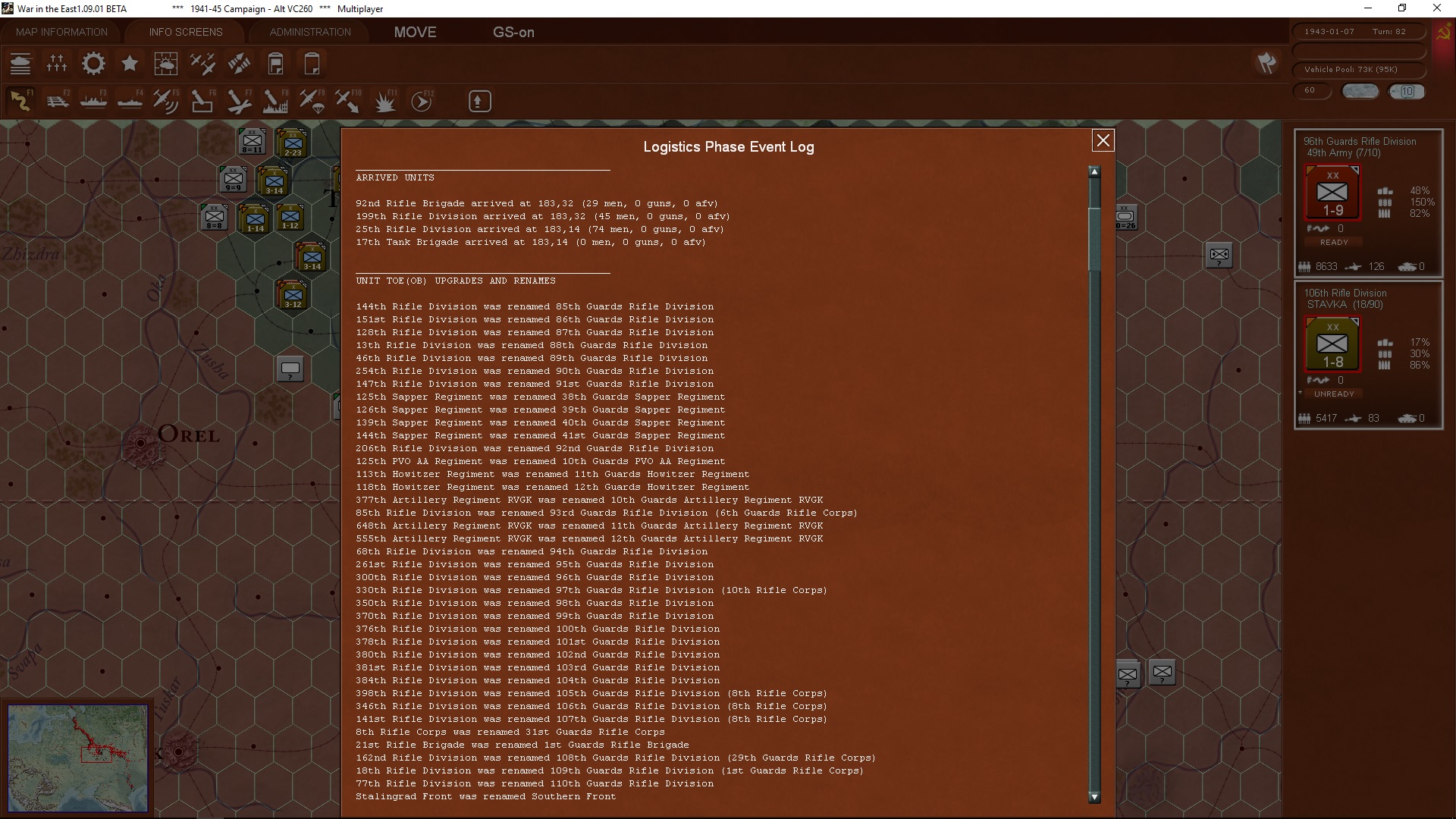1456x819 pixels.
Task: Open the gear Production icon
Action: click(x=93, y=64)
